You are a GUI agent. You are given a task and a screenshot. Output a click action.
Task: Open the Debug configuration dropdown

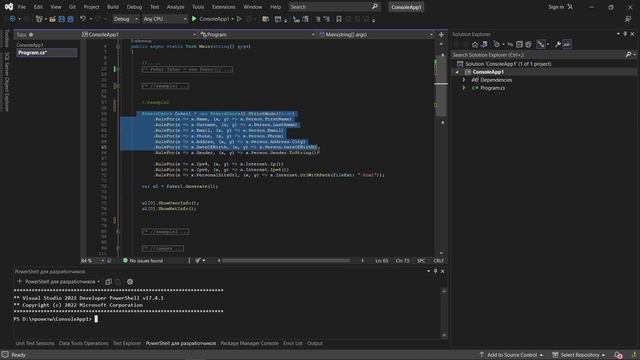coord(126,19)
